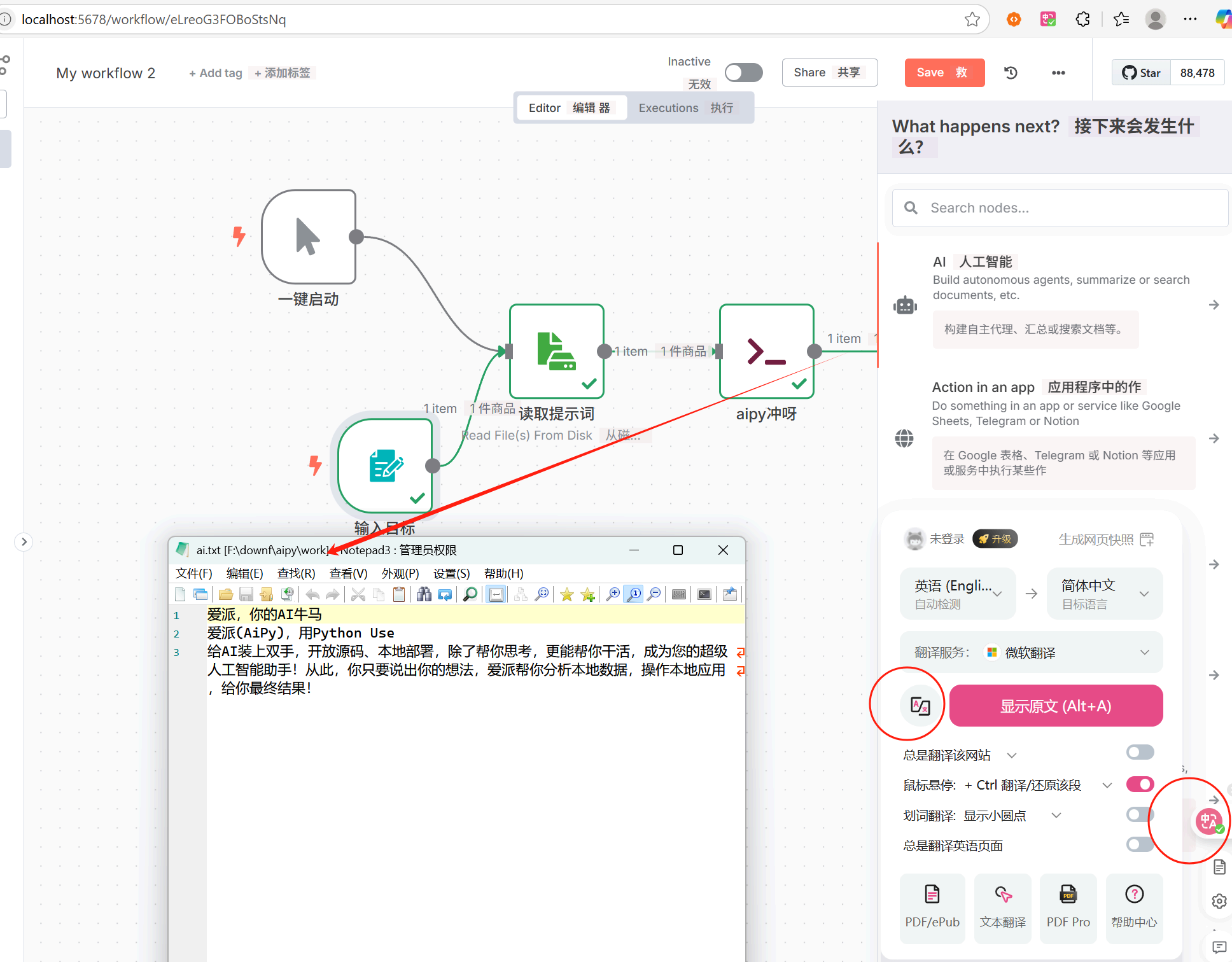Open 帮助中心 help tile
The image size is (1232, 962).
pyautogui.click(x=1134, y=908)
